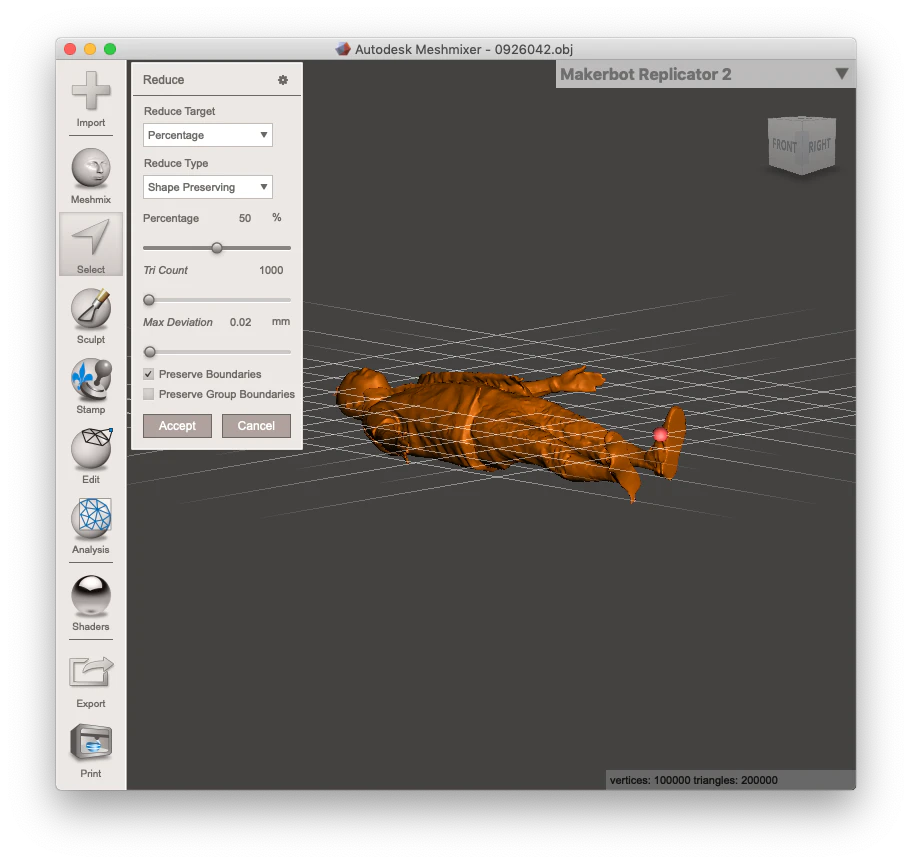Minimize the window with the yellow button
The width and height of the screenshot is (912, 864).
pyautogui.click(x=90, y=49)
